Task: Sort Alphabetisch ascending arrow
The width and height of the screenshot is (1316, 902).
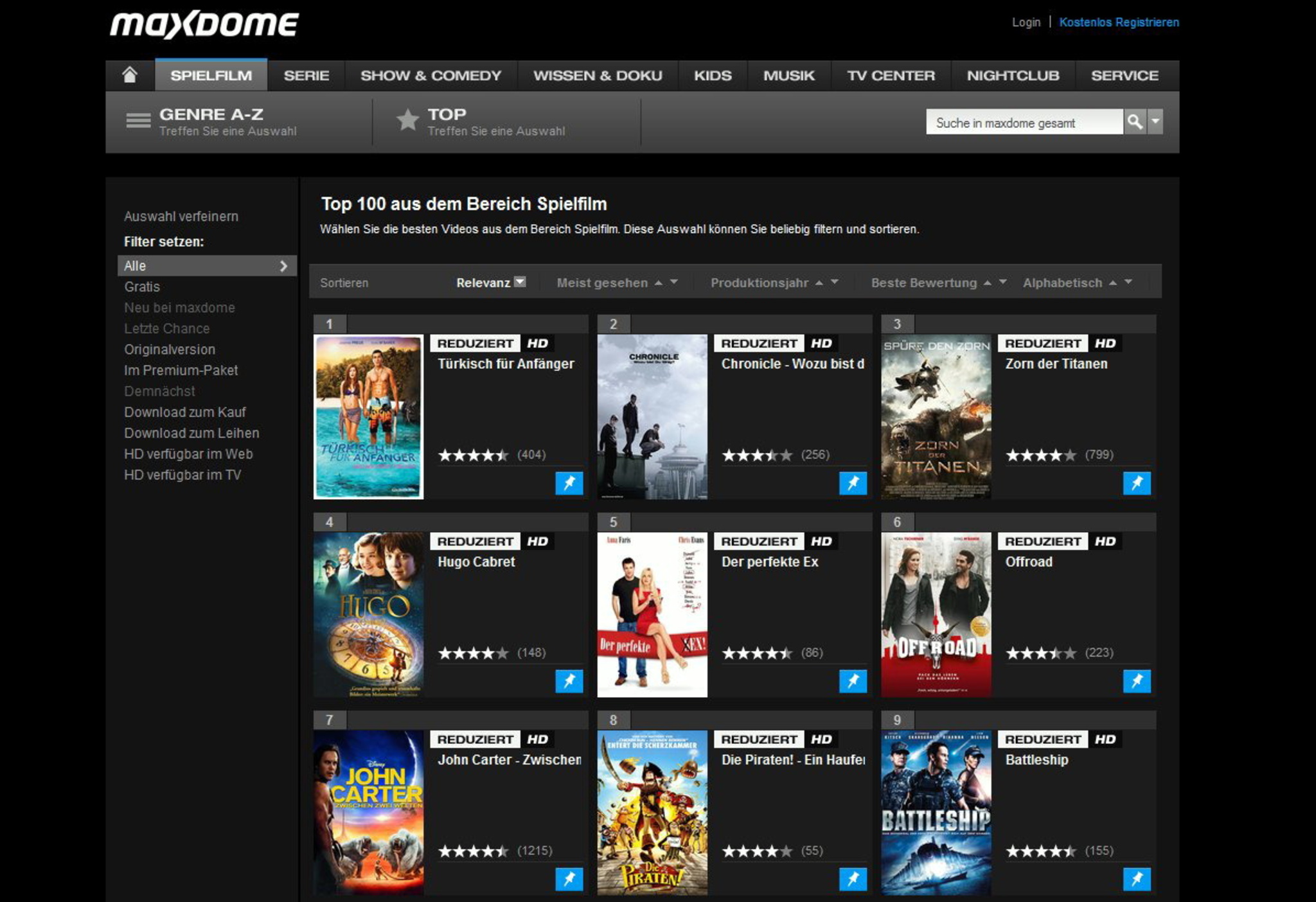Action: tap(1113, 283)
